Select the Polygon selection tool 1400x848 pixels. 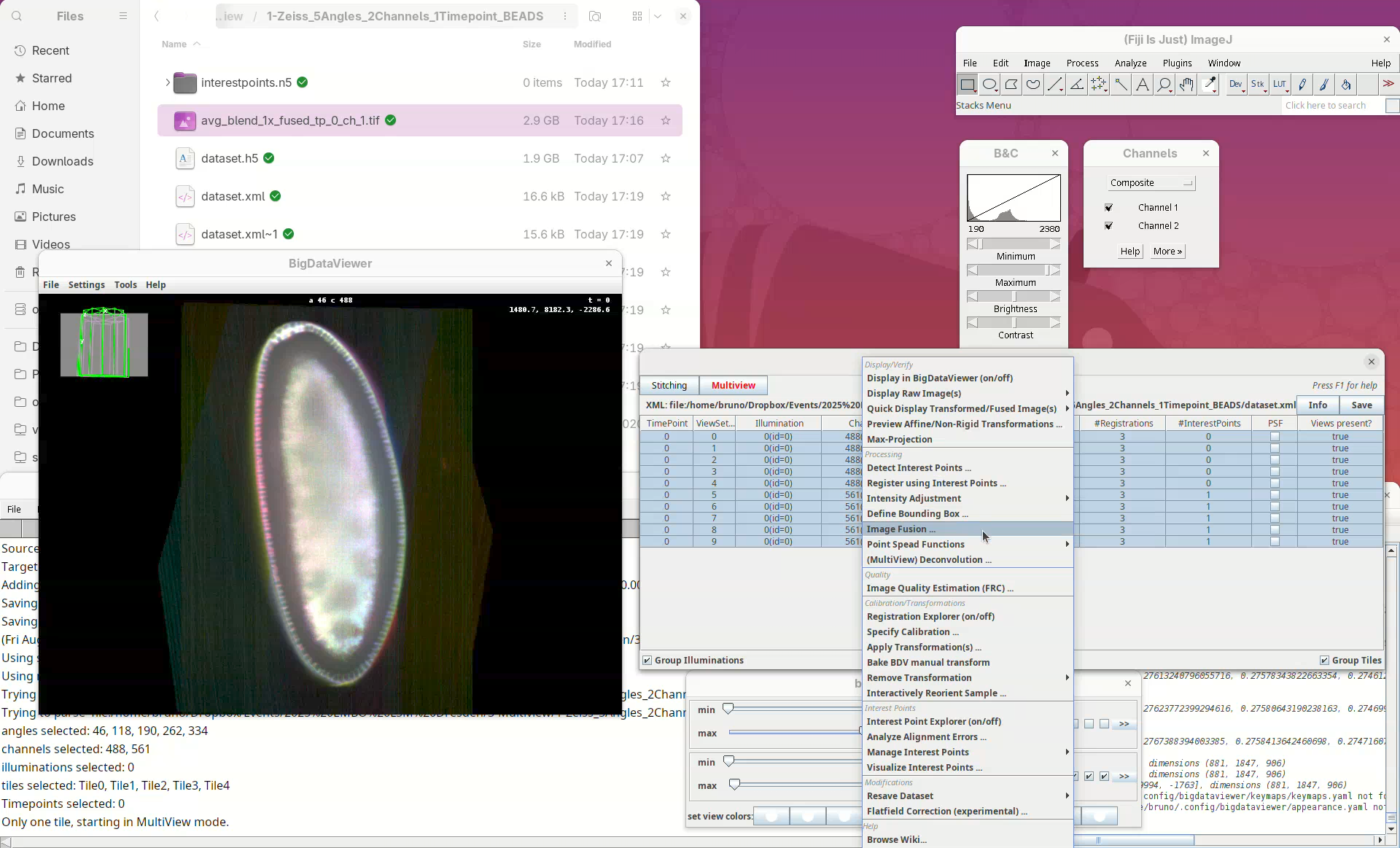1011,85
